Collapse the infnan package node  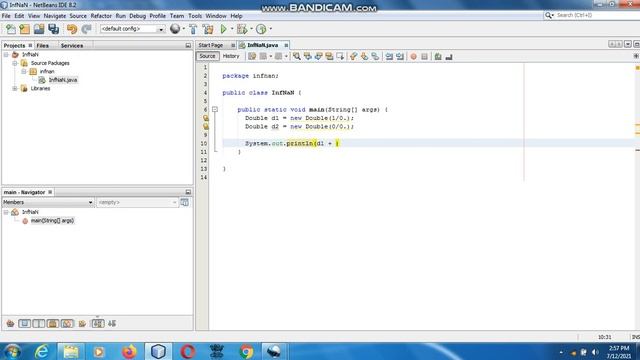[x=24, y=71]
